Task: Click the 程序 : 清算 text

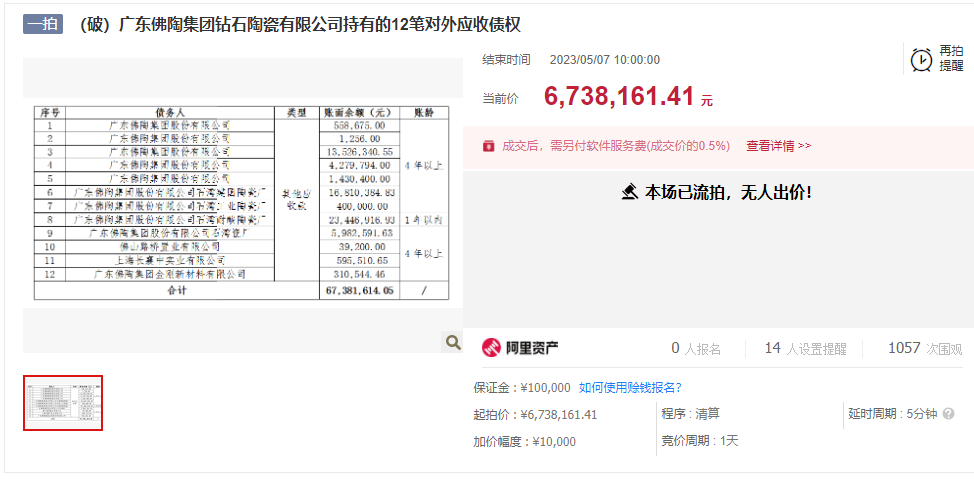Action: (691, 414)
